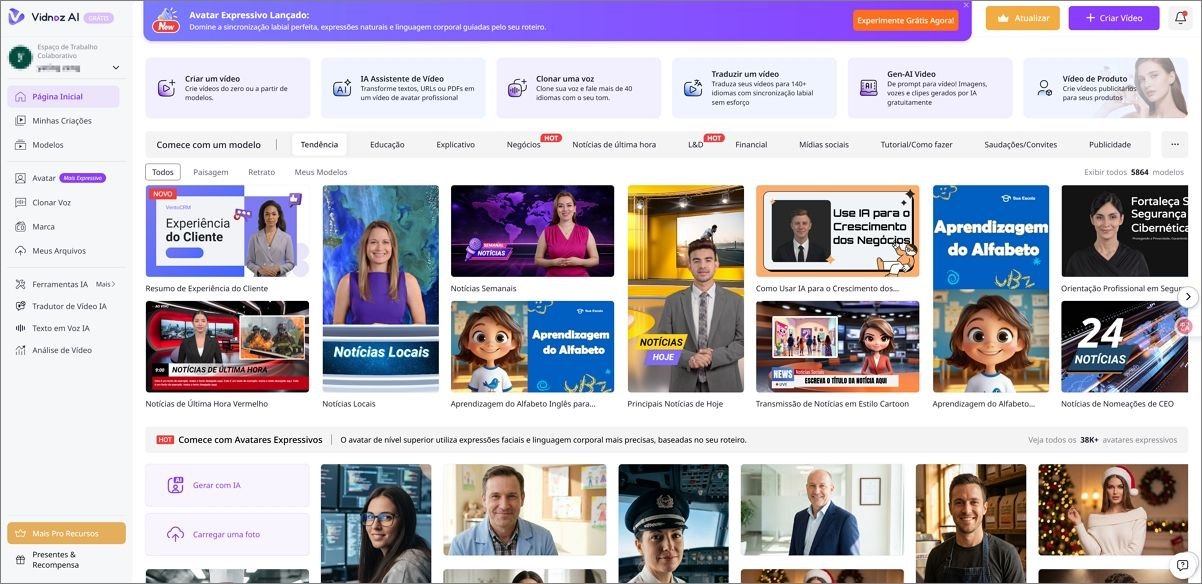1202x584 pixels.
Task: Click the floating pink assistant icon
Action: (x=1186, y=327)
